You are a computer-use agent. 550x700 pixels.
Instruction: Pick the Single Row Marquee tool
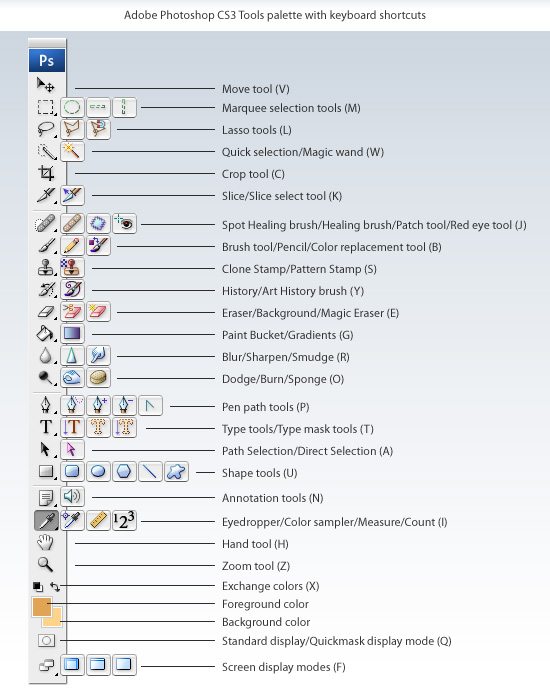(x=98, y=107)
